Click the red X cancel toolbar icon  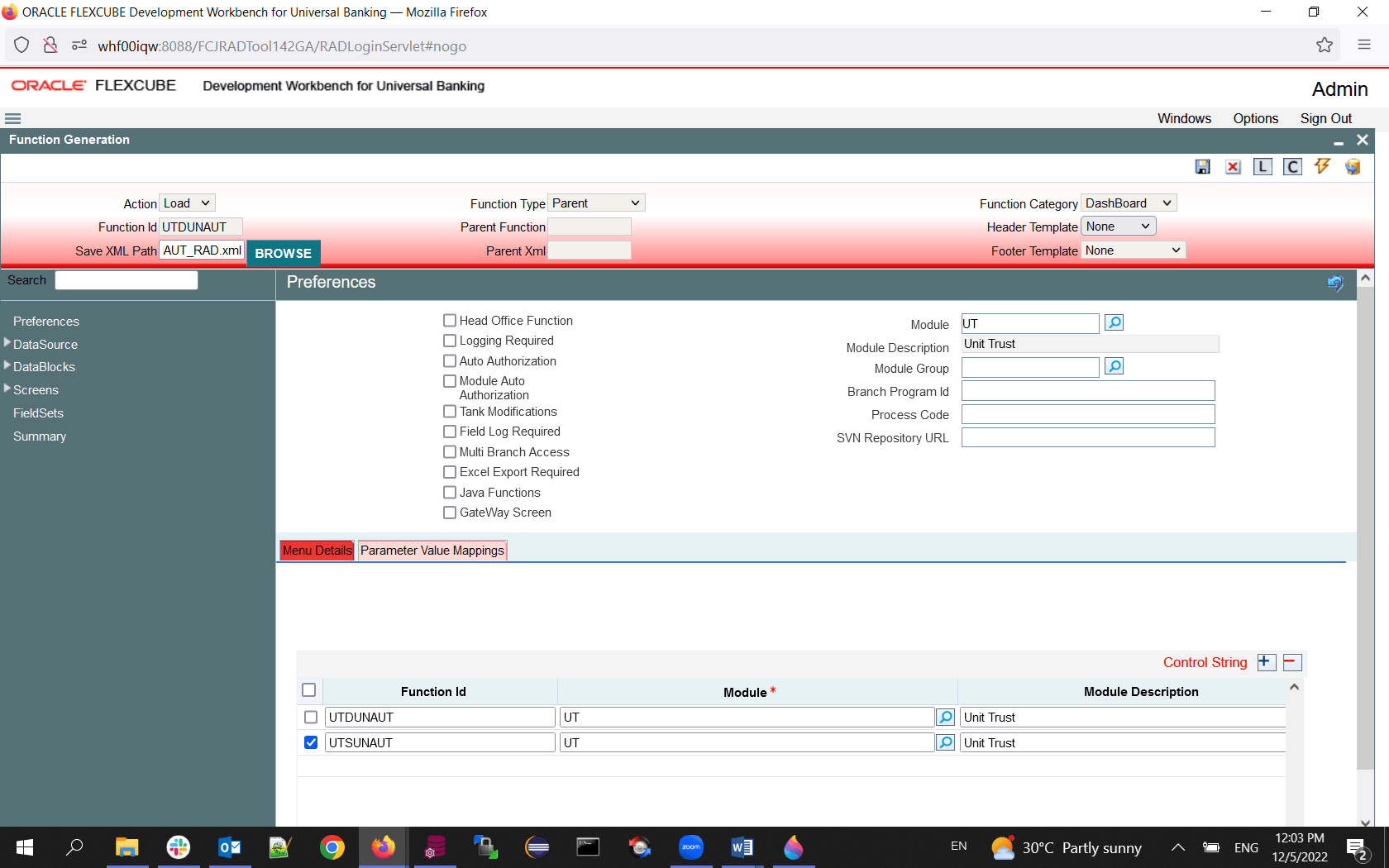point(1233,167)
